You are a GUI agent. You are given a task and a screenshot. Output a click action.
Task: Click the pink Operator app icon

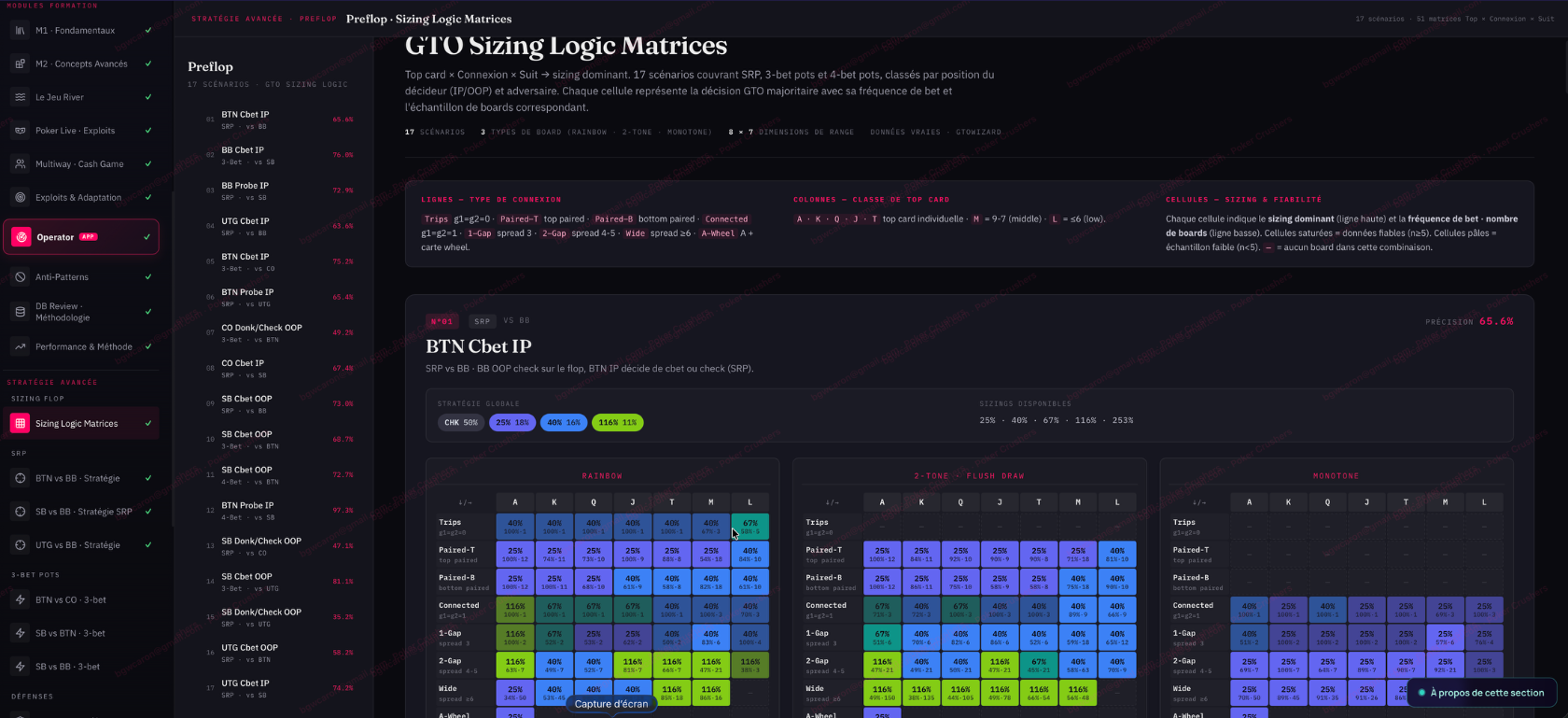pyautogui.click(x=21, y=237)
